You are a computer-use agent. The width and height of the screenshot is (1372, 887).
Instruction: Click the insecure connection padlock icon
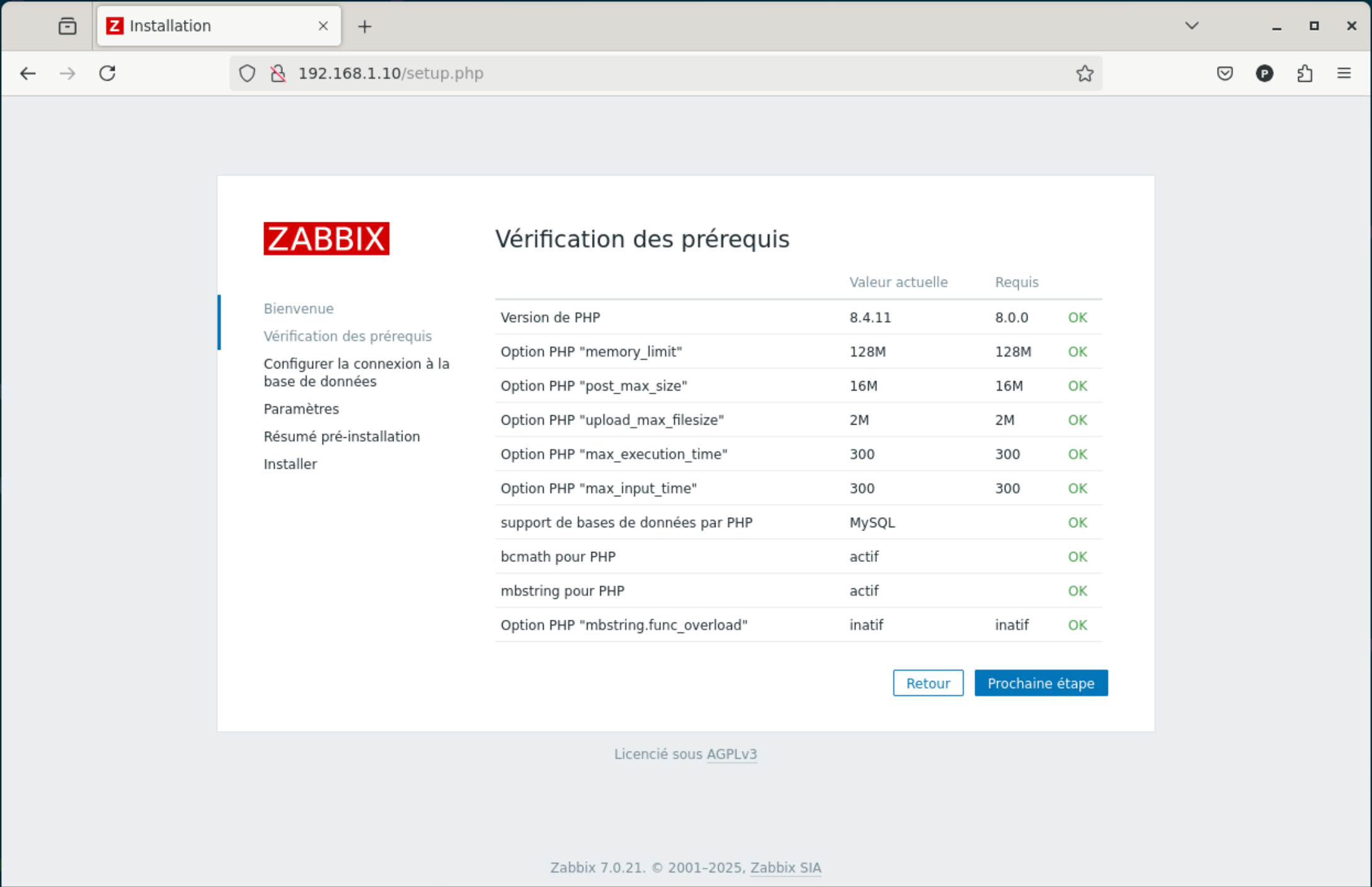278,74
